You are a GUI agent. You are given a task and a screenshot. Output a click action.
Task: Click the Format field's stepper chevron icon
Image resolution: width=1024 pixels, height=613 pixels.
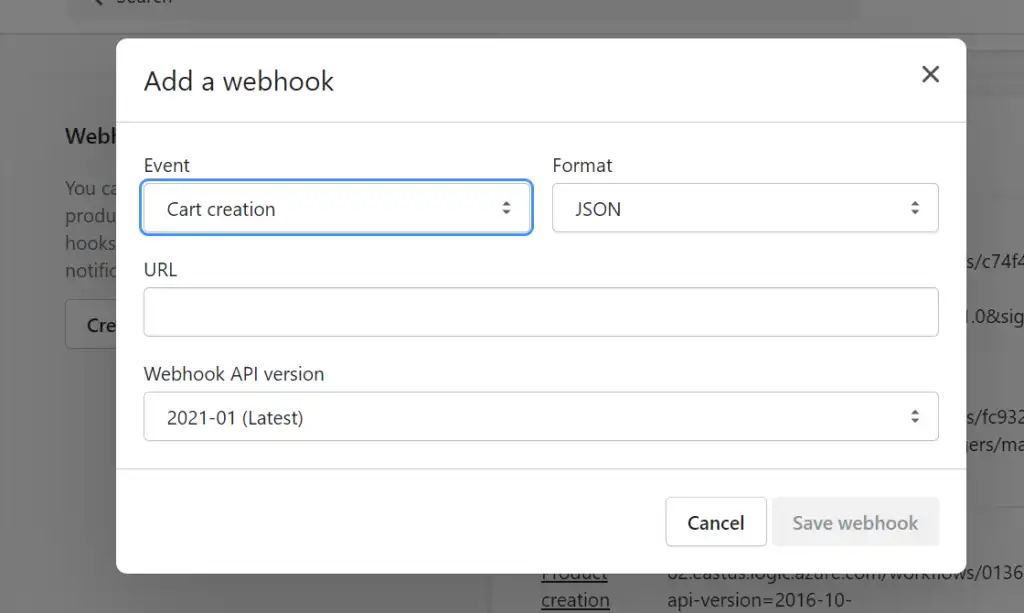pyautogui.click(x=915, y=208)
